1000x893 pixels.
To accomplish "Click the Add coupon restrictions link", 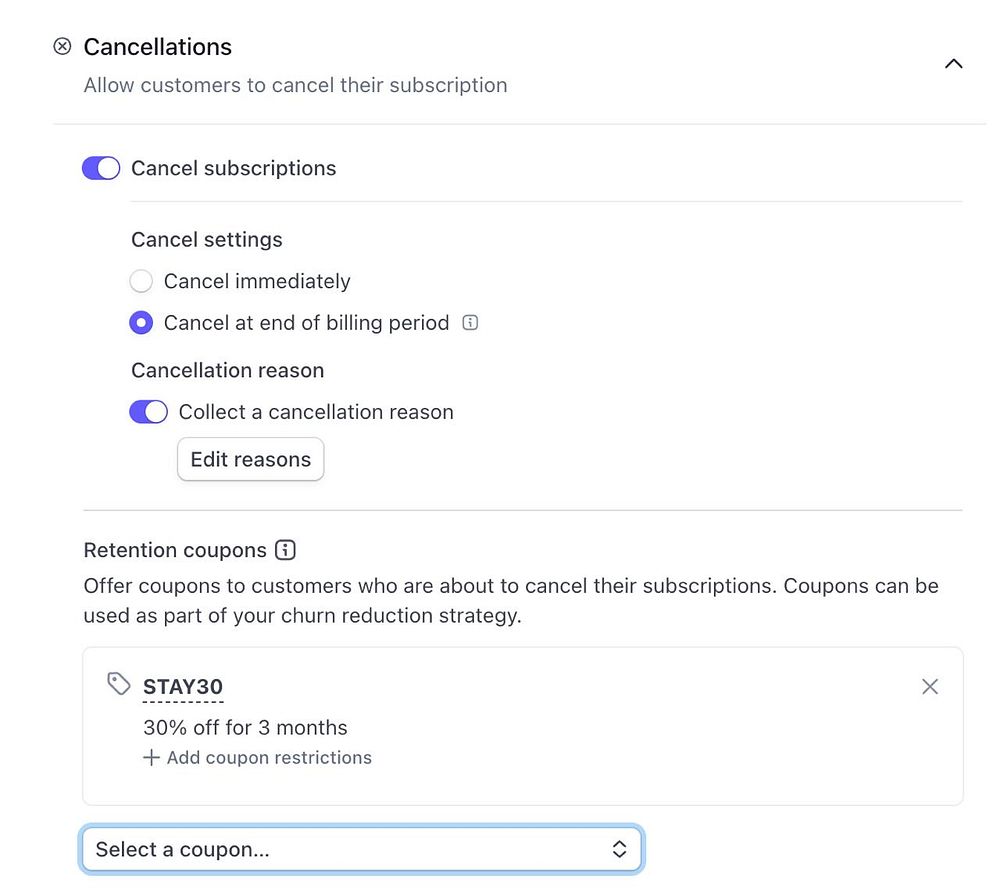I will pyautogui.click(x=269, y=758).
